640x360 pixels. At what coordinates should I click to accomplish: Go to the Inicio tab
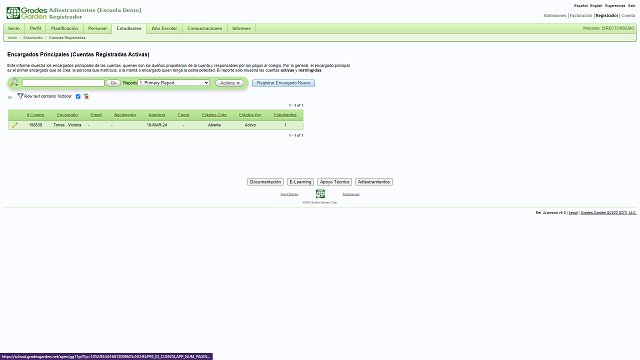point(14,29)
